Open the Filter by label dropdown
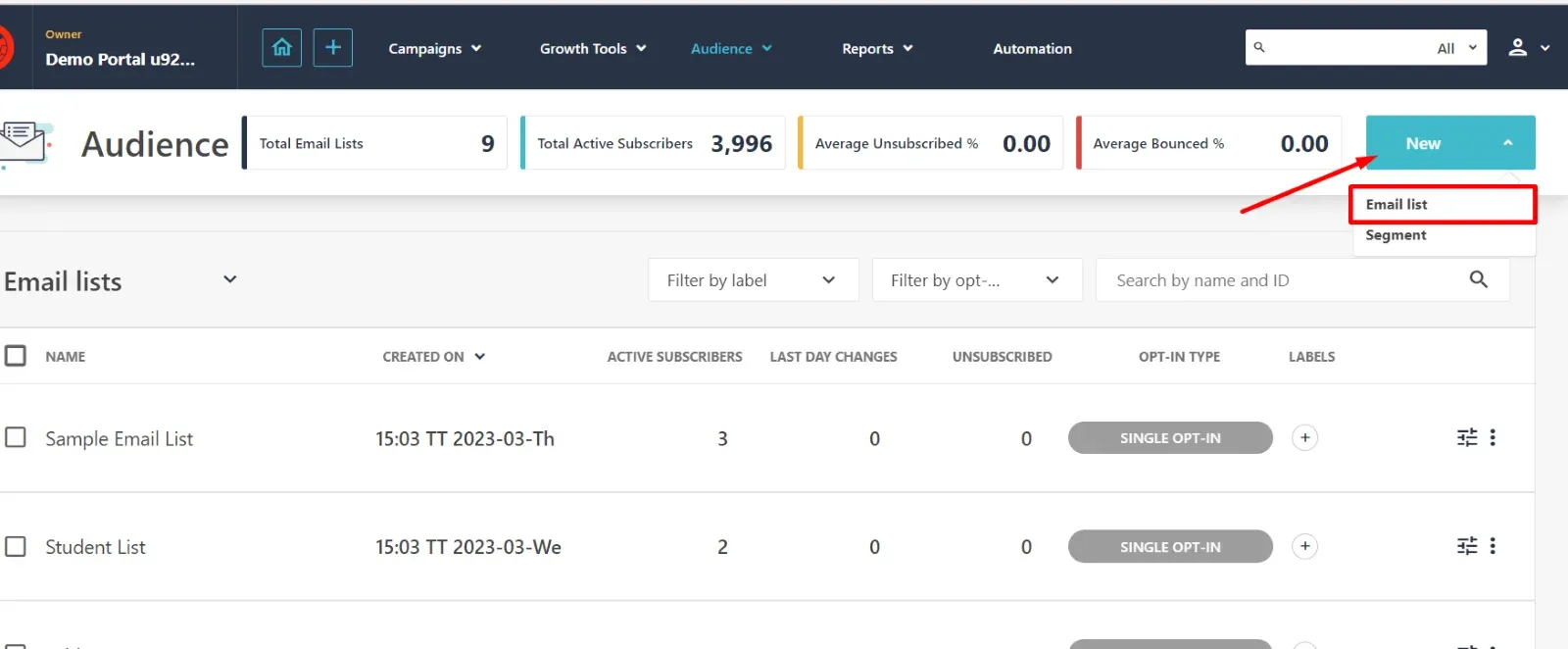Screen dimensions: 1568x649 [x=753, y=280]
